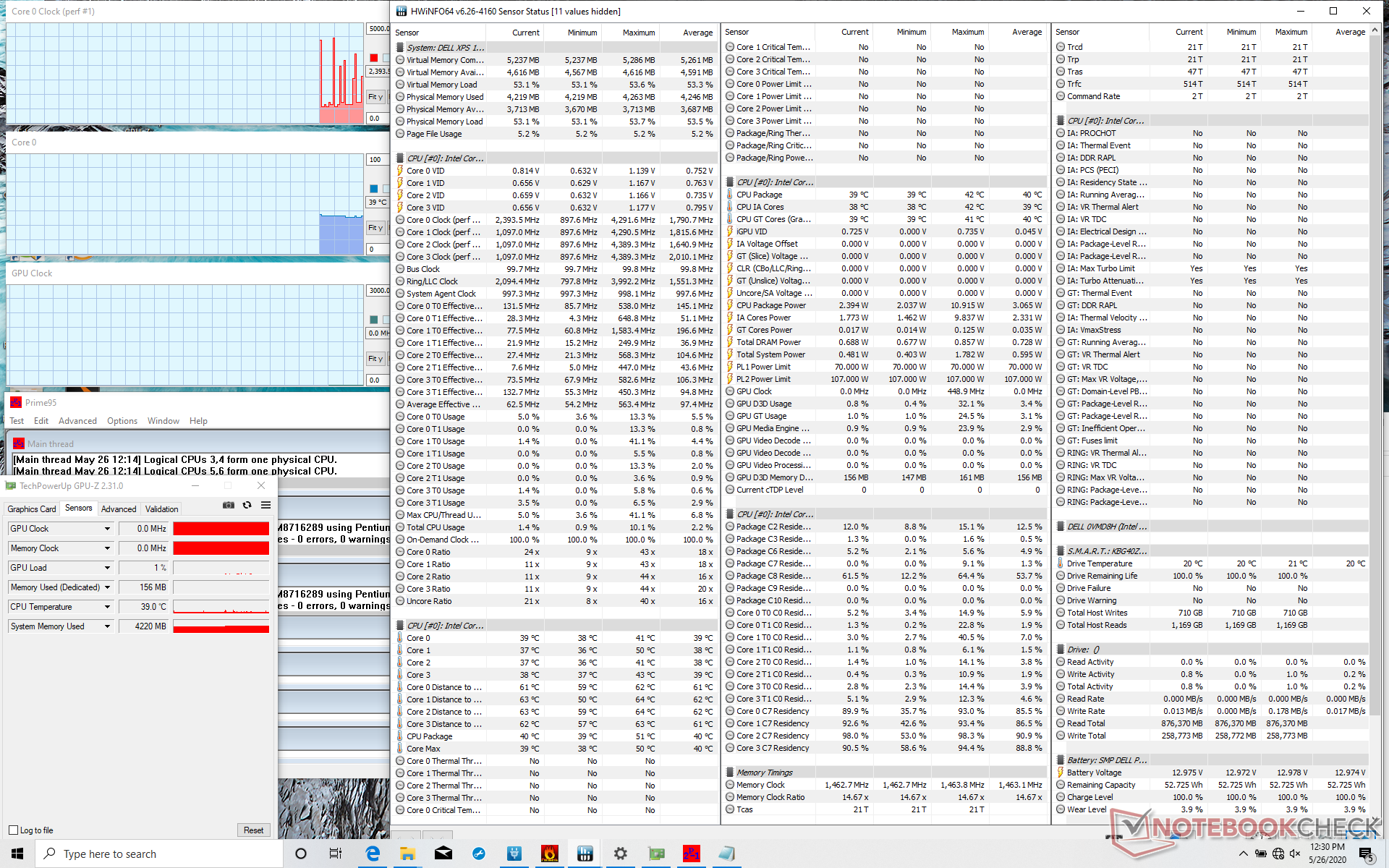Viewport: 1389px width, 868px height.
Task: Open Microsoft Edge from the taskbar
Action: pyautogui.click(x=373, y=854)
